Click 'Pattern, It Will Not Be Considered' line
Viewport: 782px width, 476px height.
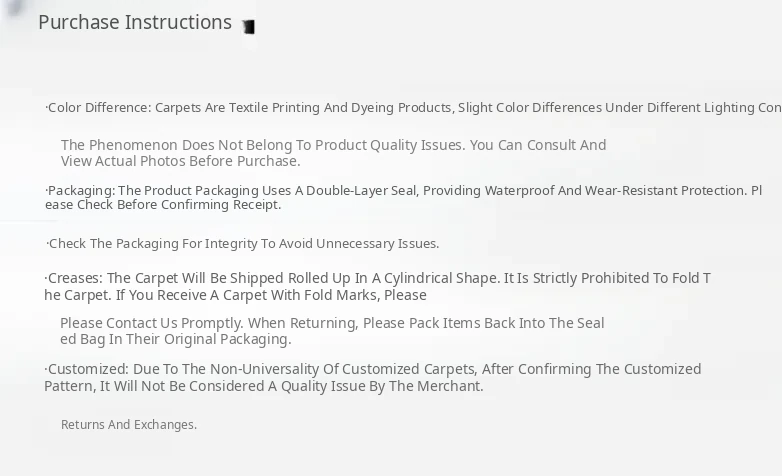264,386
